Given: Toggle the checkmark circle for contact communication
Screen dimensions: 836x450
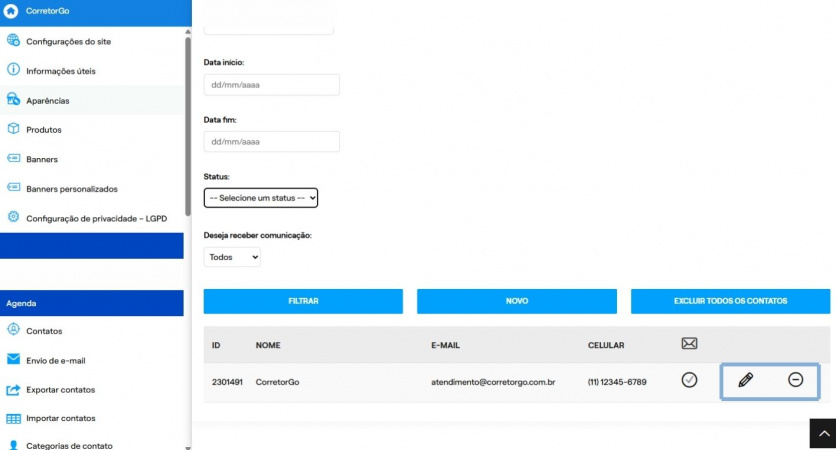Looking at the screenshot, I should [x=689, y=380].
